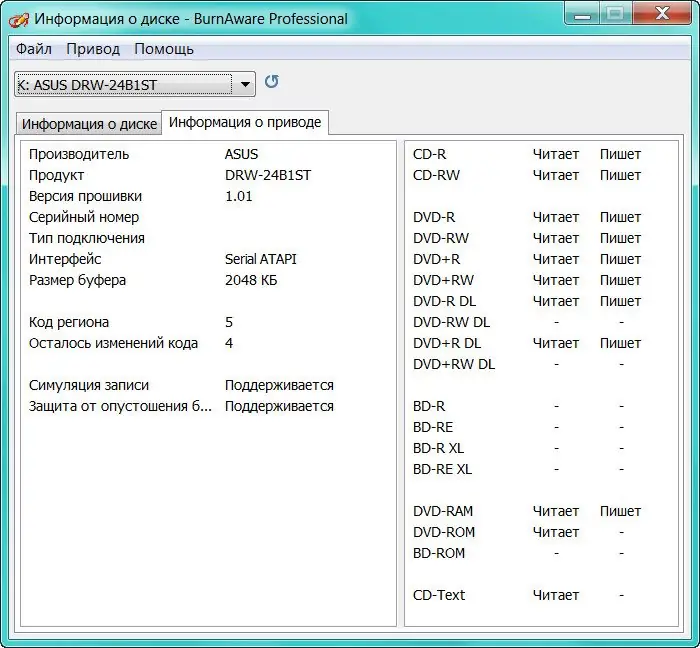Click the Версия прошивки label
This screenshot has height=648, width=700.
pos(85,196)
